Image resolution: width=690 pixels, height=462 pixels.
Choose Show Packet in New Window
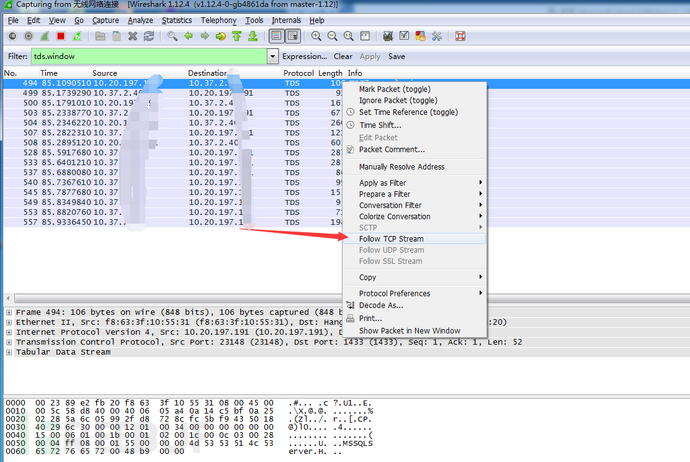click(415, 330)
